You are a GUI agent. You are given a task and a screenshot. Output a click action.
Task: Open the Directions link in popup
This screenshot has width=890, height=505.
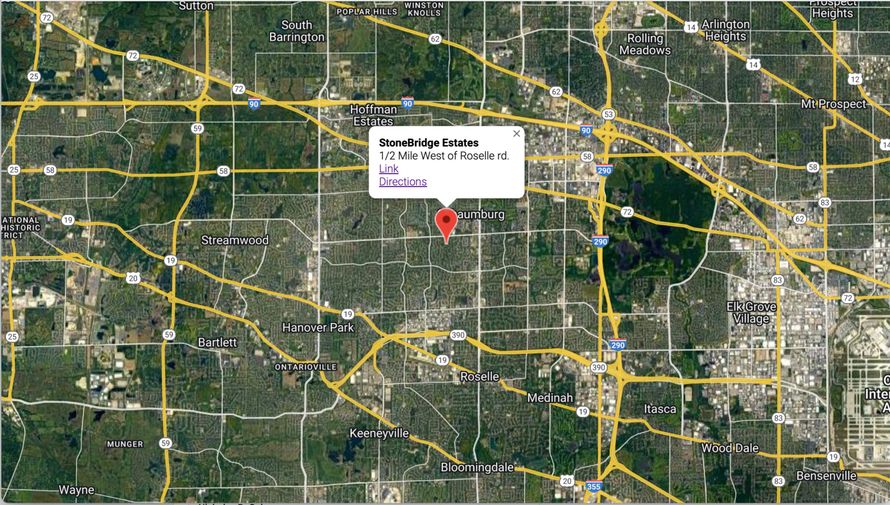click(403, 182)
